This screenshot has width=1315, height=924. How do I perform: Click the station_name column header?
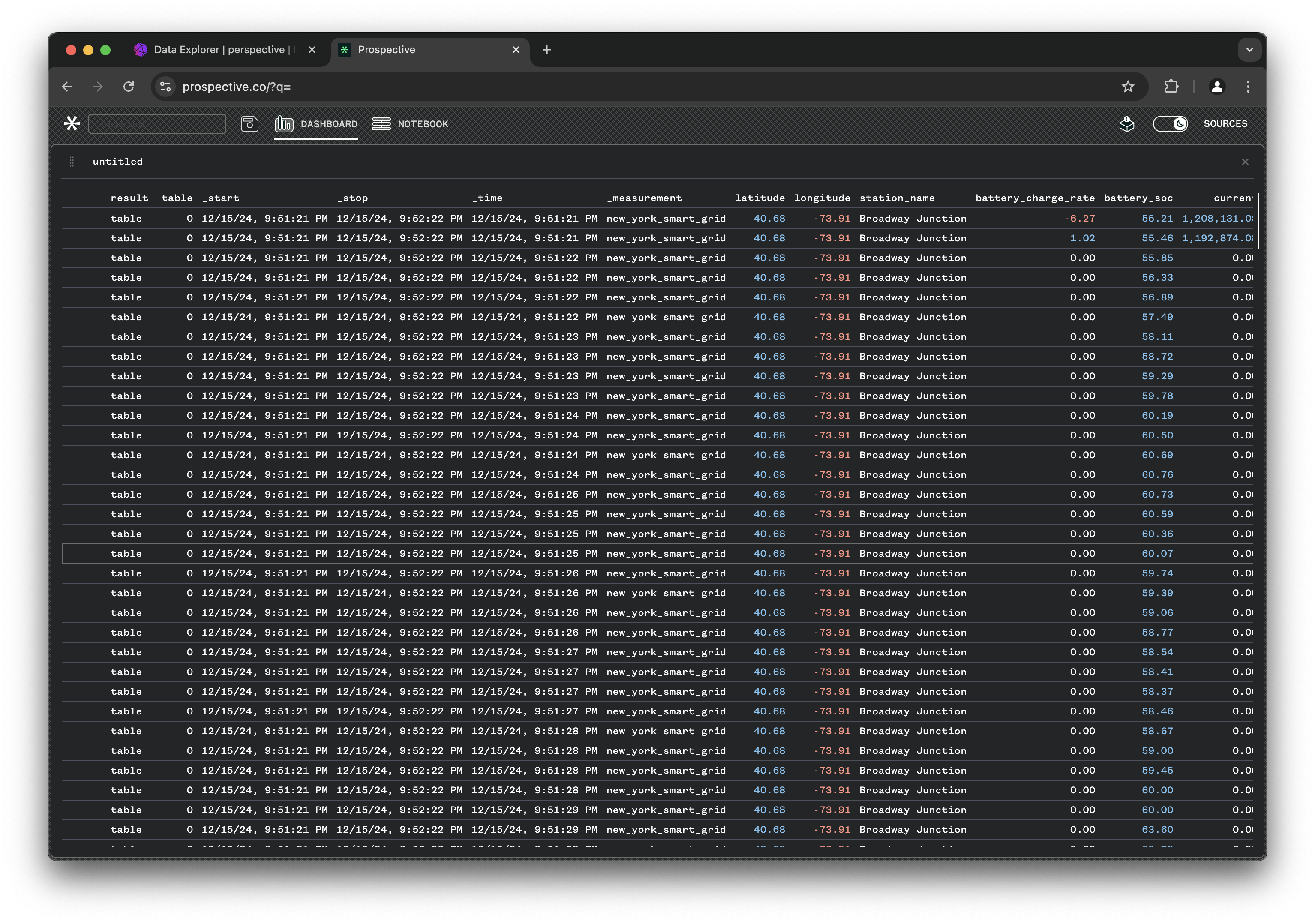pyautogui.click(x=897, y=198)
